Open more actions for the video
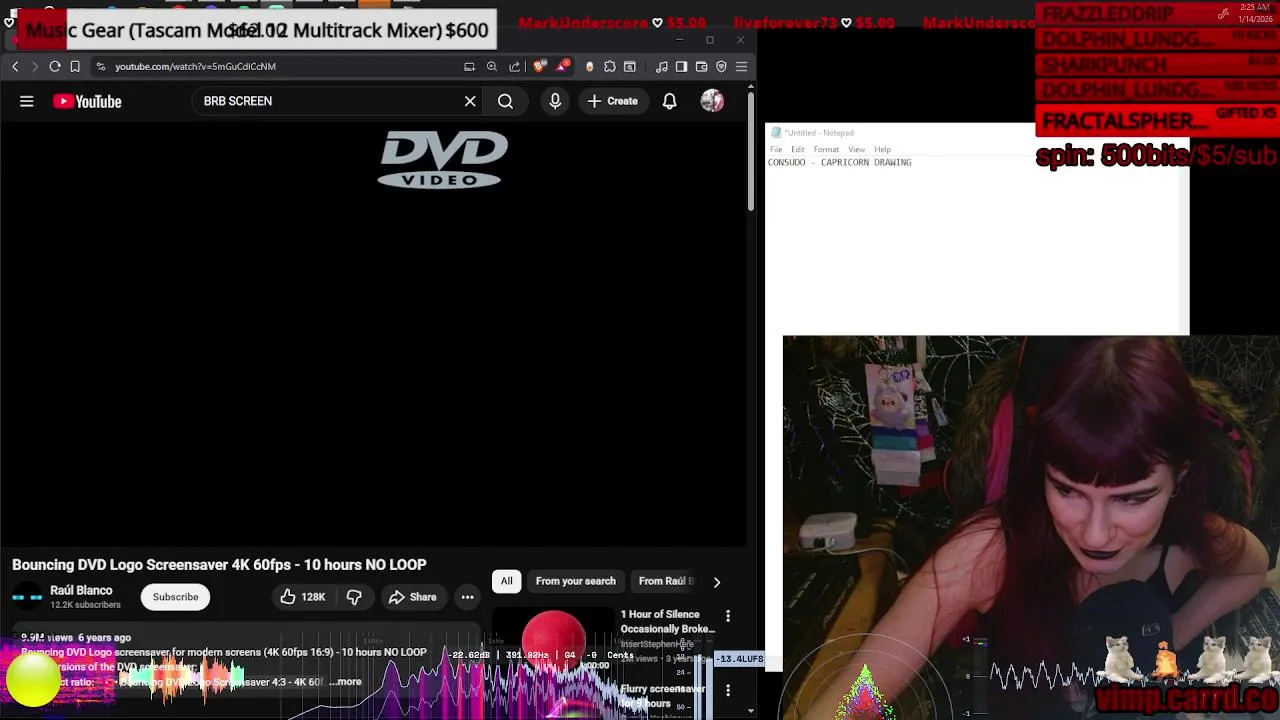 467,597
